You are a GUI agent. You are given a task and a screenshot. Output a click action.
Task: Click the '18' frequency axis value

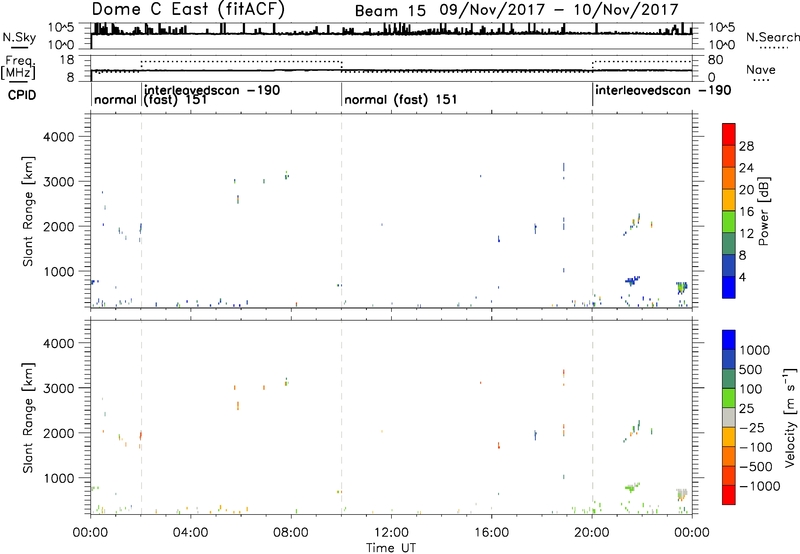(67, 60)
